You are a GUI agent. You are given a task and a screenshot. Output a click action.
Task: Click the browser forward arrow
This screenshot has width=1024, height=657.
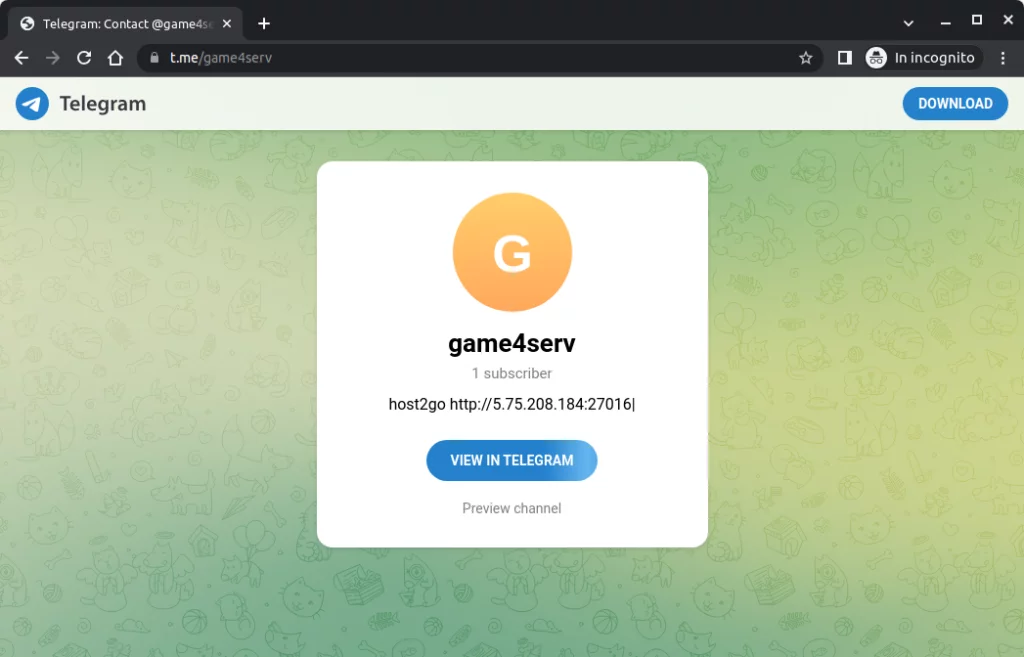(52, 58)
